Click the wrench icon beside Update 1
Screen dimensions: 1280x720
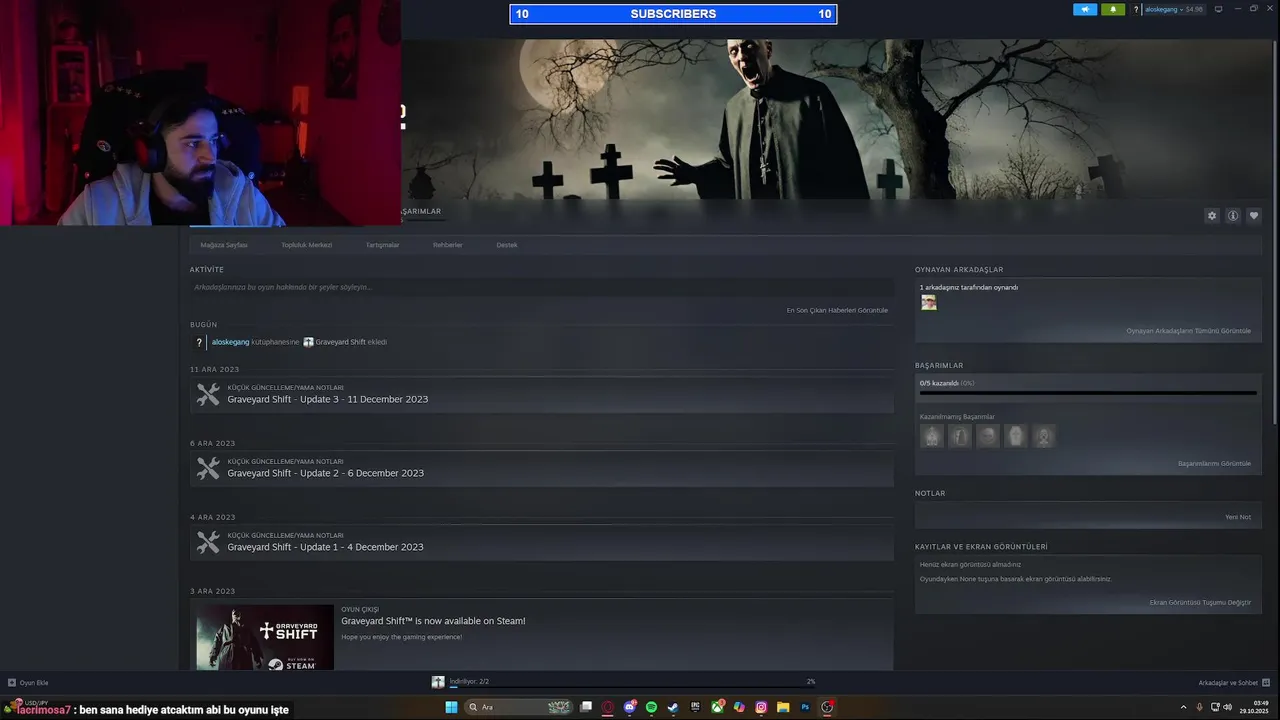(208, 543)
